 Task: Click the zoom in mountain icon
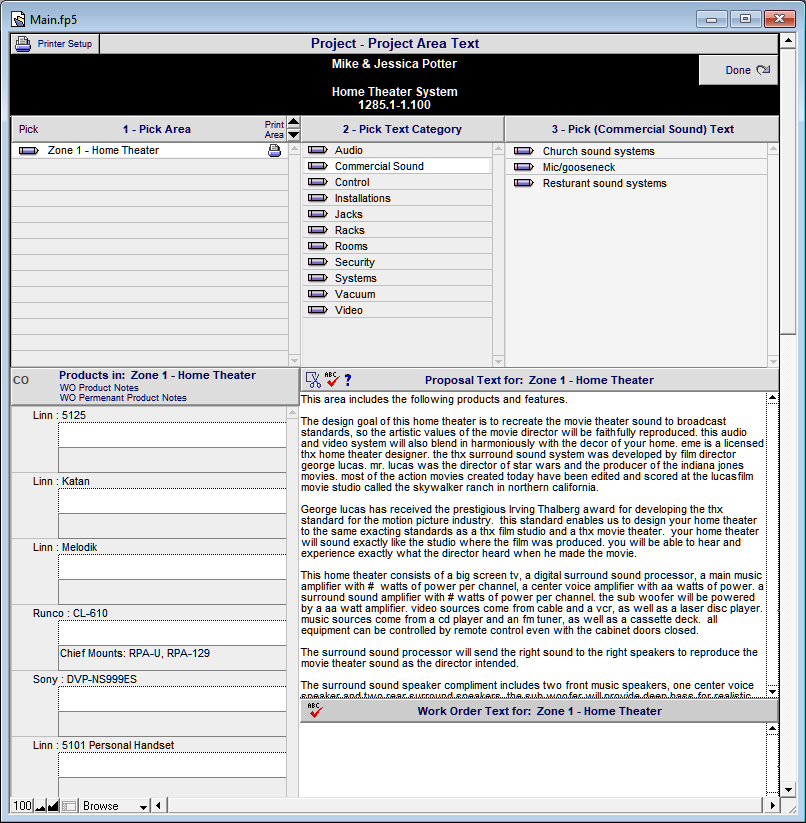53,806
